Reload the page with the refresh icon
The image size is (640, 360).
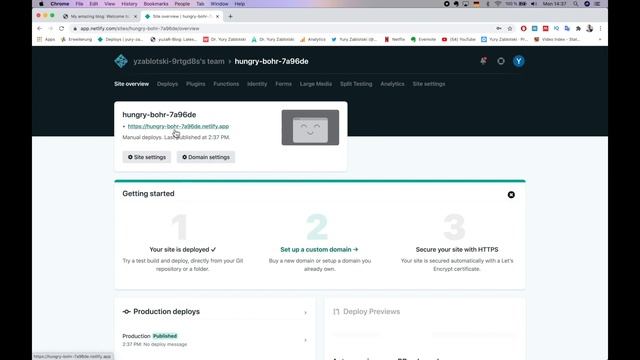point(62,29)
